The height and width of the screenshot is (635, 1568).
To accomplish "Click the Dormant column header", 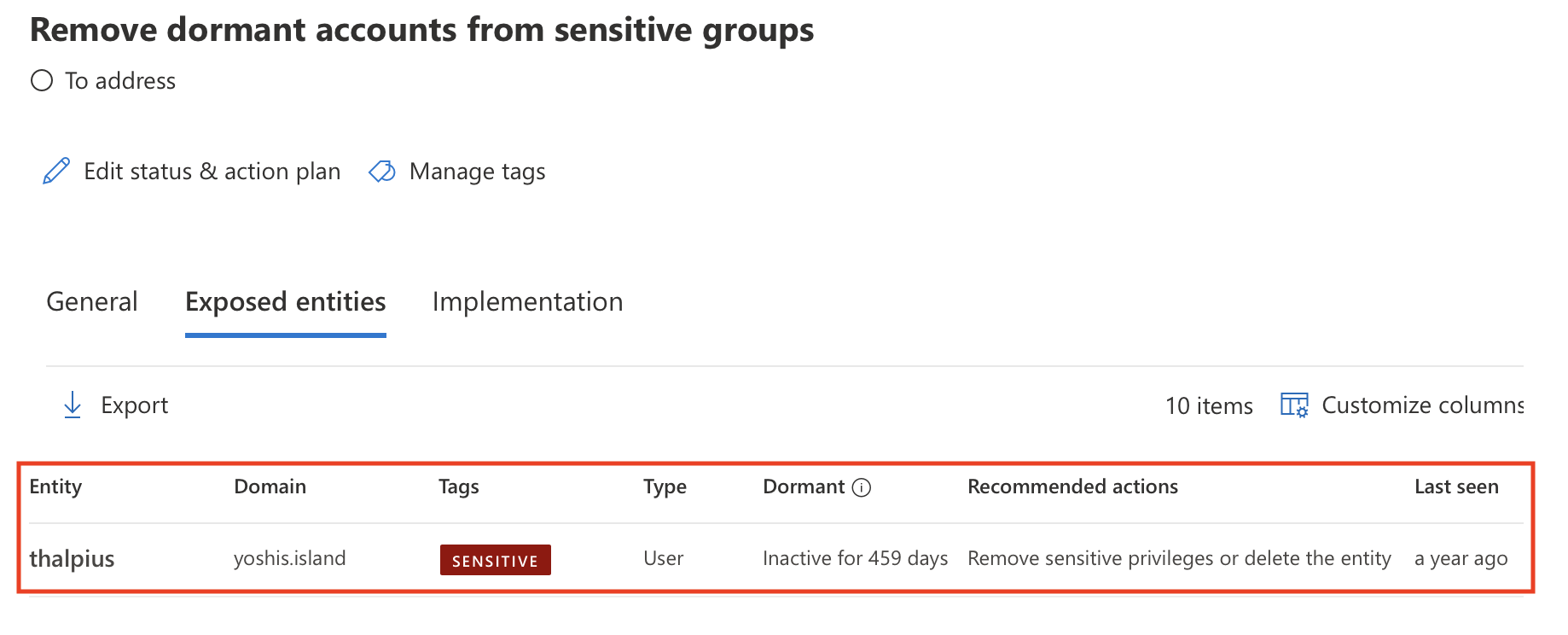I will point(804,486).
